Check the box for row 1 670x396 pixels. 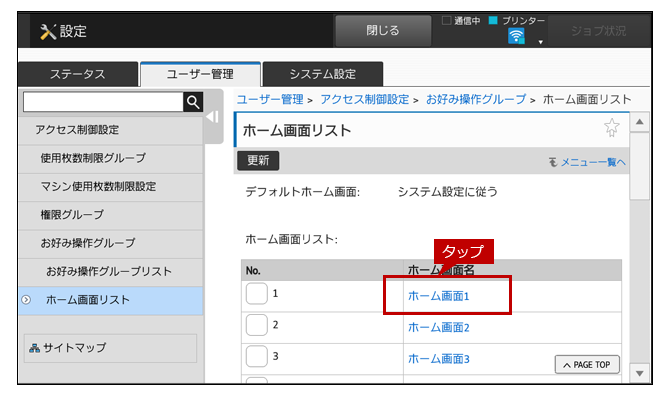pos(256,293)
